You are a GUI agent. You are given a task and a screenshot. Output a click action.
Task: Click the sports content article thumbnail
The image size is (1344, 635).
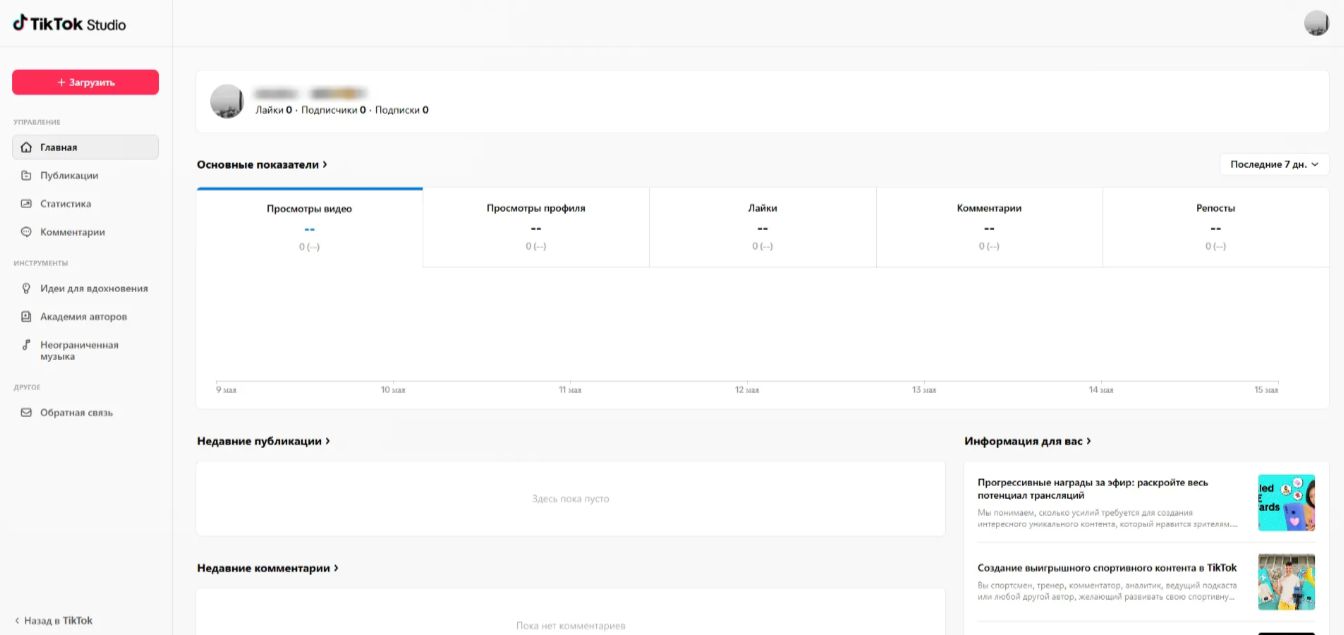click(x=1286, y=581)
